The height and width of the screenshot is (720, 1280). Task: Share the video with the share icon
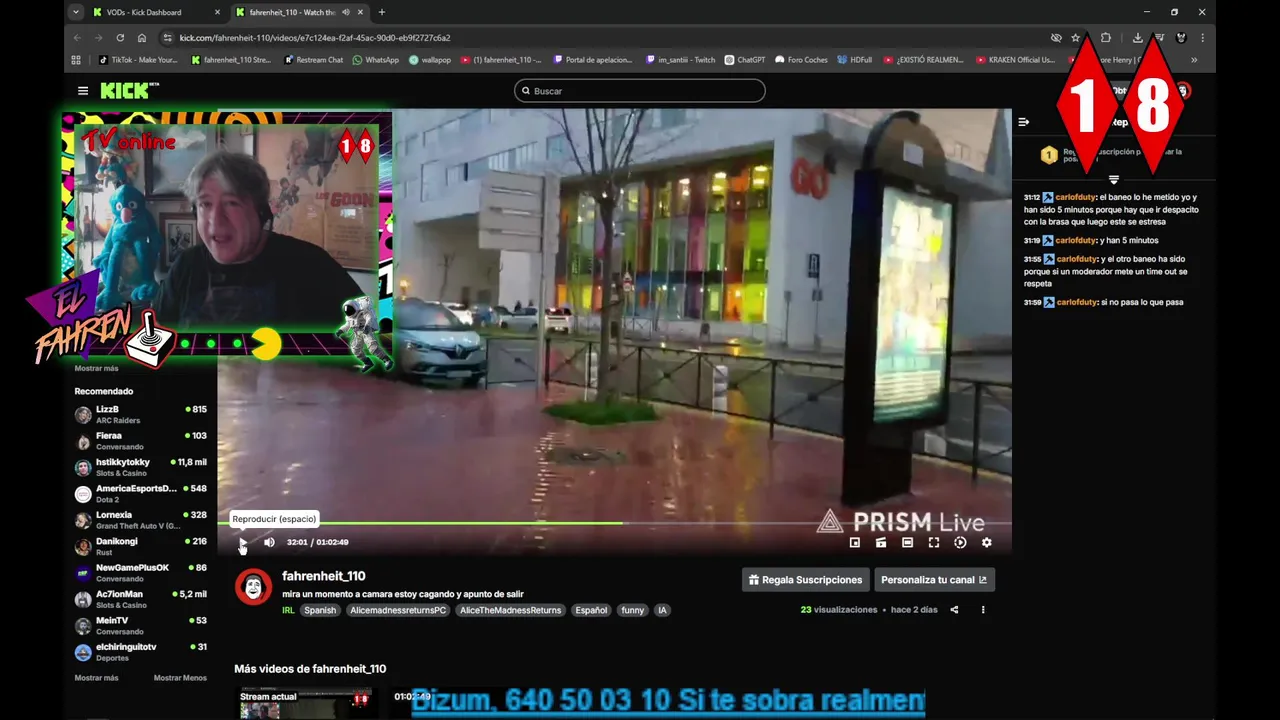tap(954, 610)
